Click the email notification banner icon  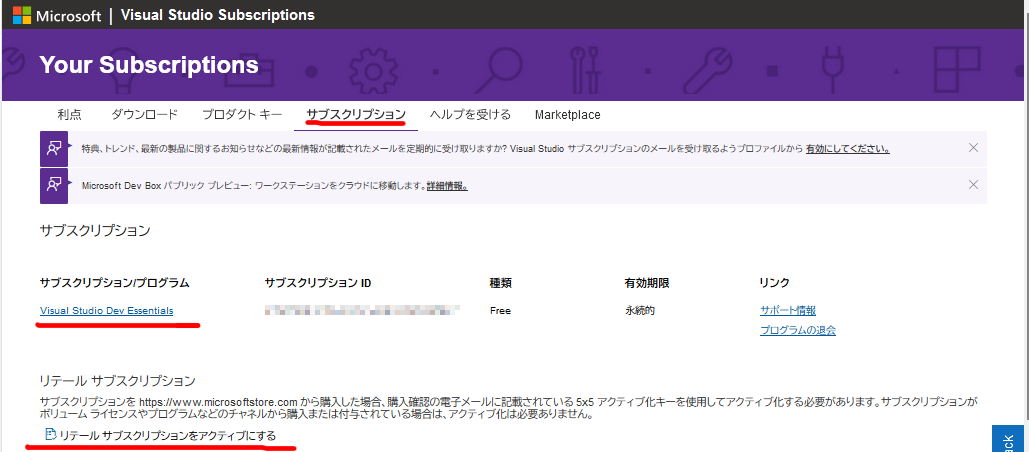click(x=54, y=148)
